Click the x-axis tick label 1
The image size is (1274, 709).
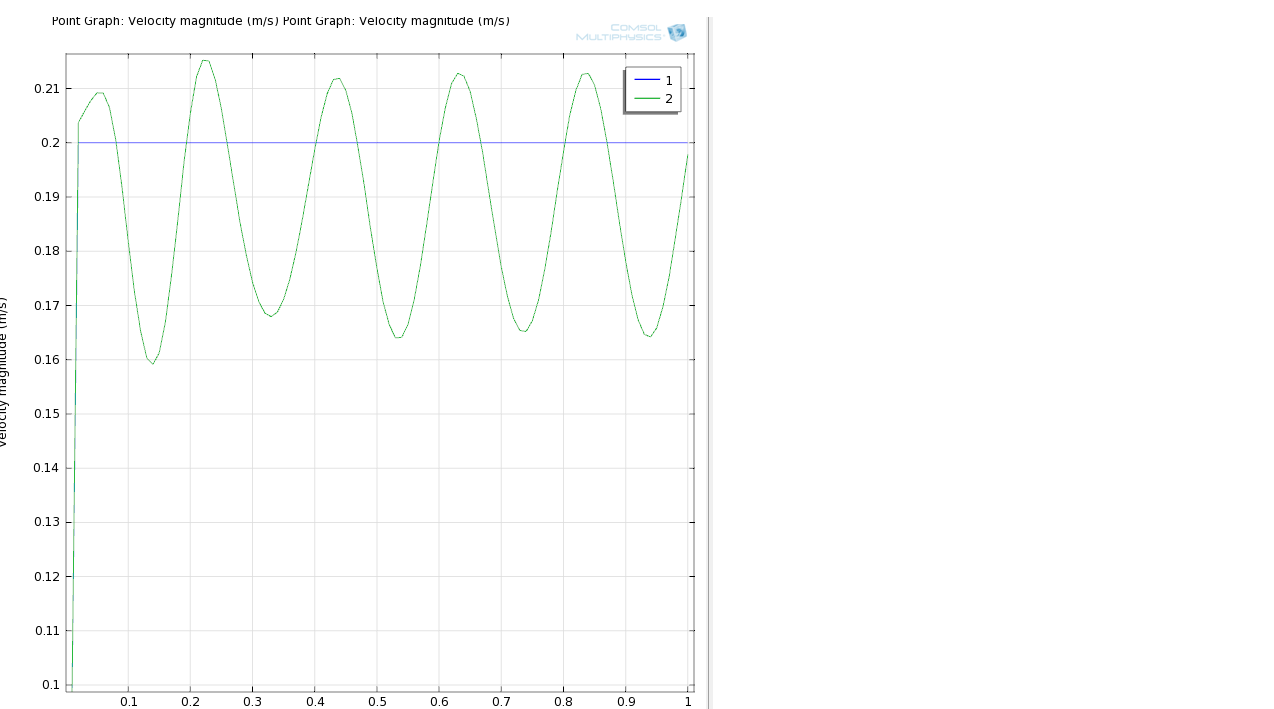click(x=688, y=702)
